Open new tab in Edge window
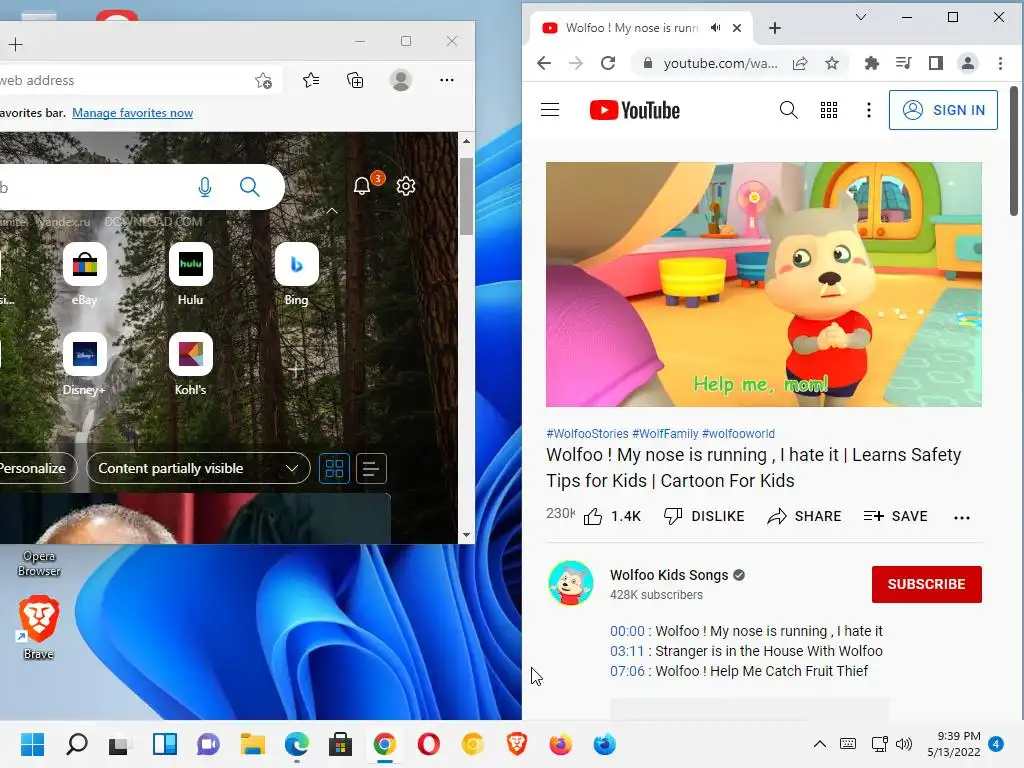Screen dimensions: 1024x768 tap(16, 44)
